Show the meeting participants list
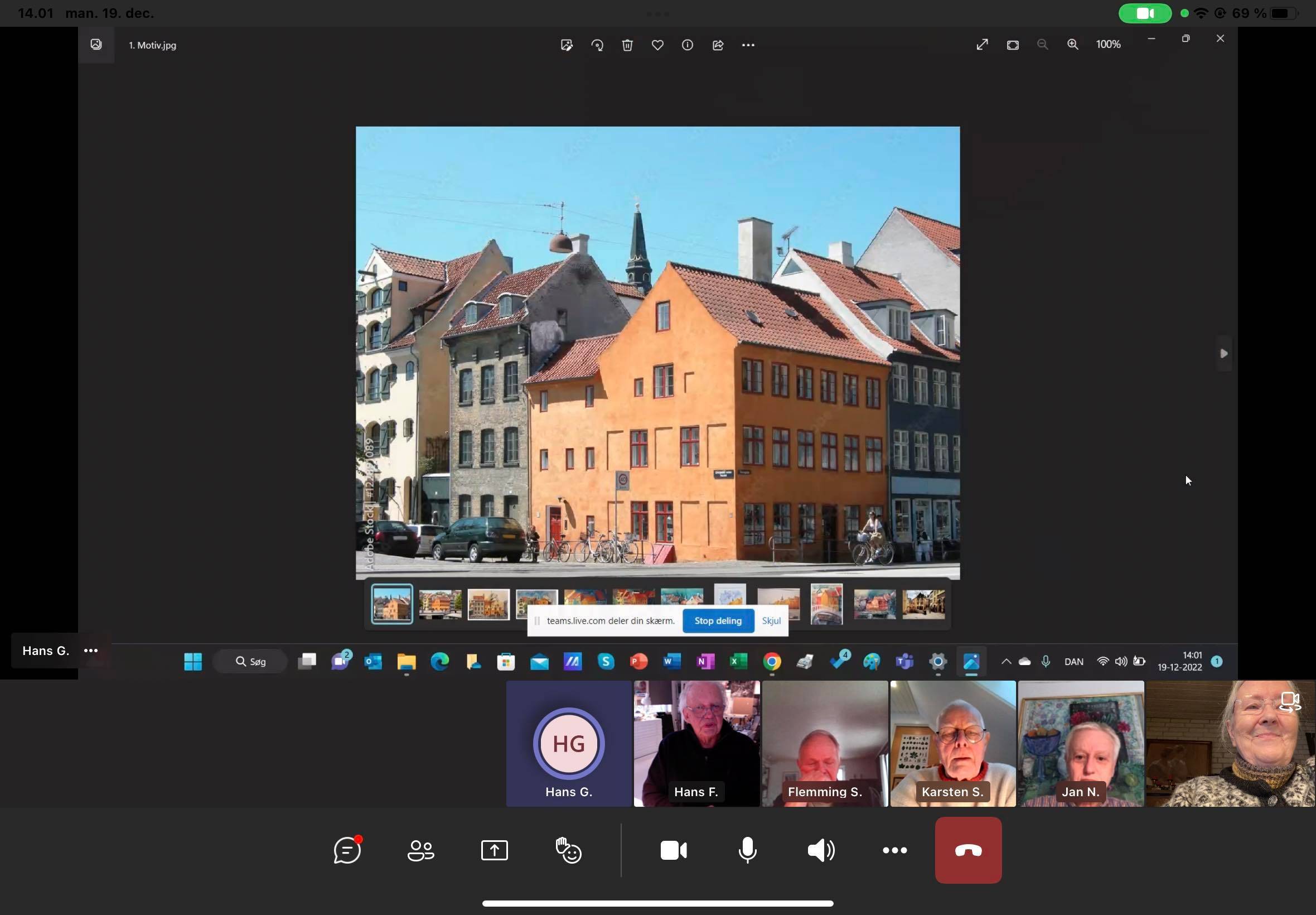This screenshot has width=1316, height=915. [x=420, y=850]
